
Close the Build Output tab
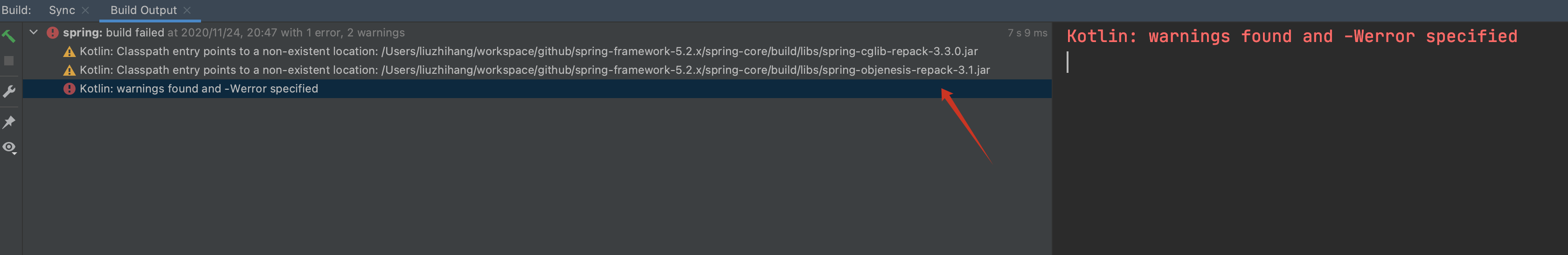click(x=187, y=10)
